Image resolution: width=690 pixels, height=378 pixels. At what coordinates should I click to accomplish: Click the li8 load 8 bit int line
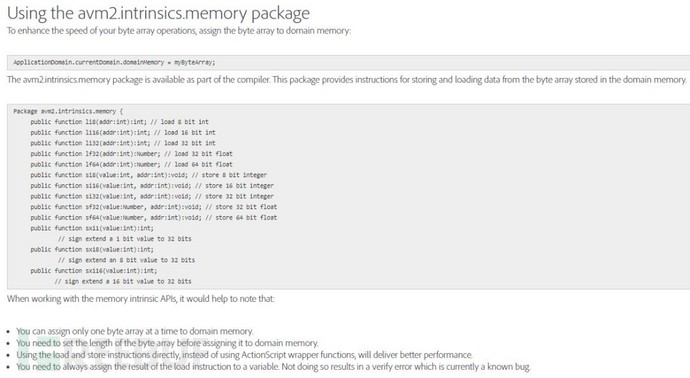(x=120, y=122)
